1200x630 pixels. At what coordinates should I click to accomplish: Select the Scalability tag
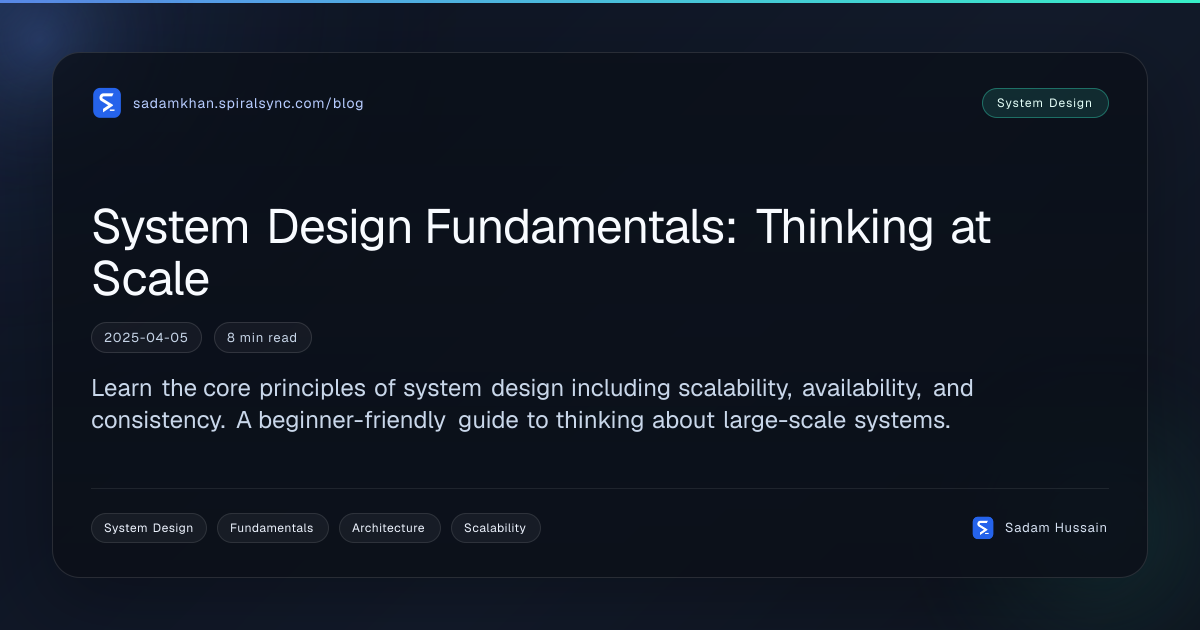coord(495,528)
